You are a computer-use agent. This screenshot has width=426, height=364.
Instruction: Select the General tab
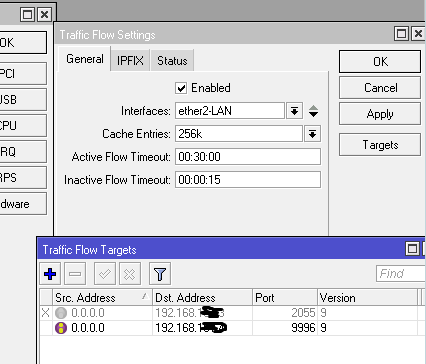pyautogui.click(x=85, y=59)
